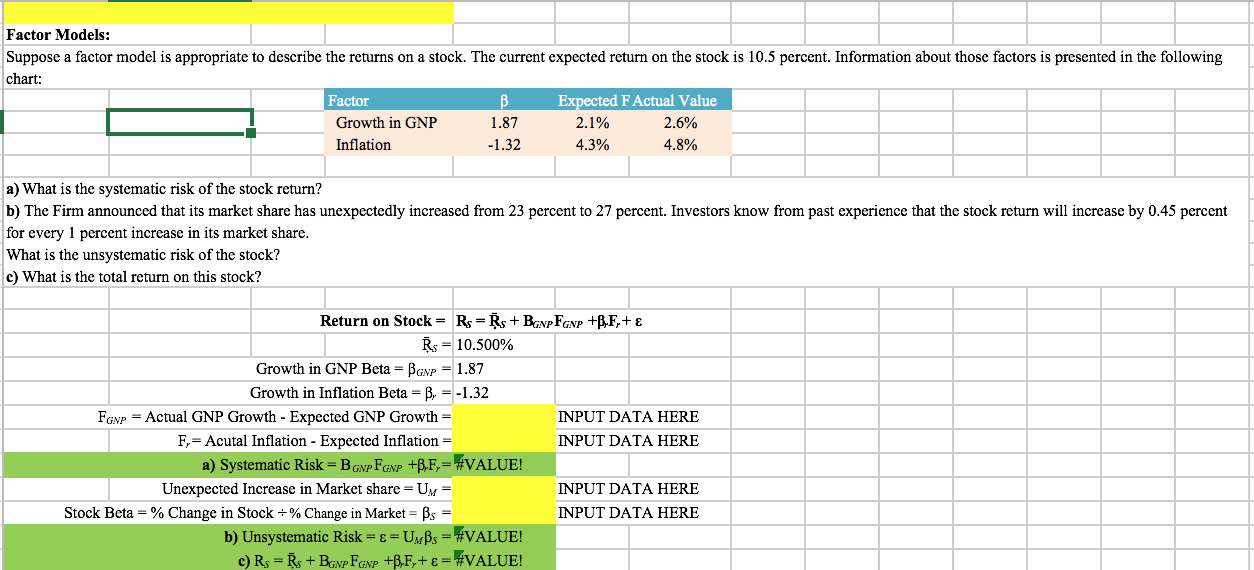
Task: Select the Unsystematic Risk #VALUE! cell
Action: (505, 537)
